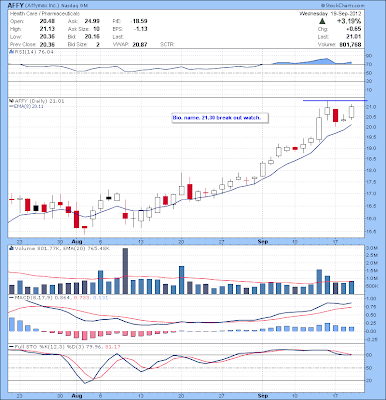The height and width of the screenshot is (400, 386).
Task: Click the AFFY (Daily) price legend icon
Action: tap(11, 101)
